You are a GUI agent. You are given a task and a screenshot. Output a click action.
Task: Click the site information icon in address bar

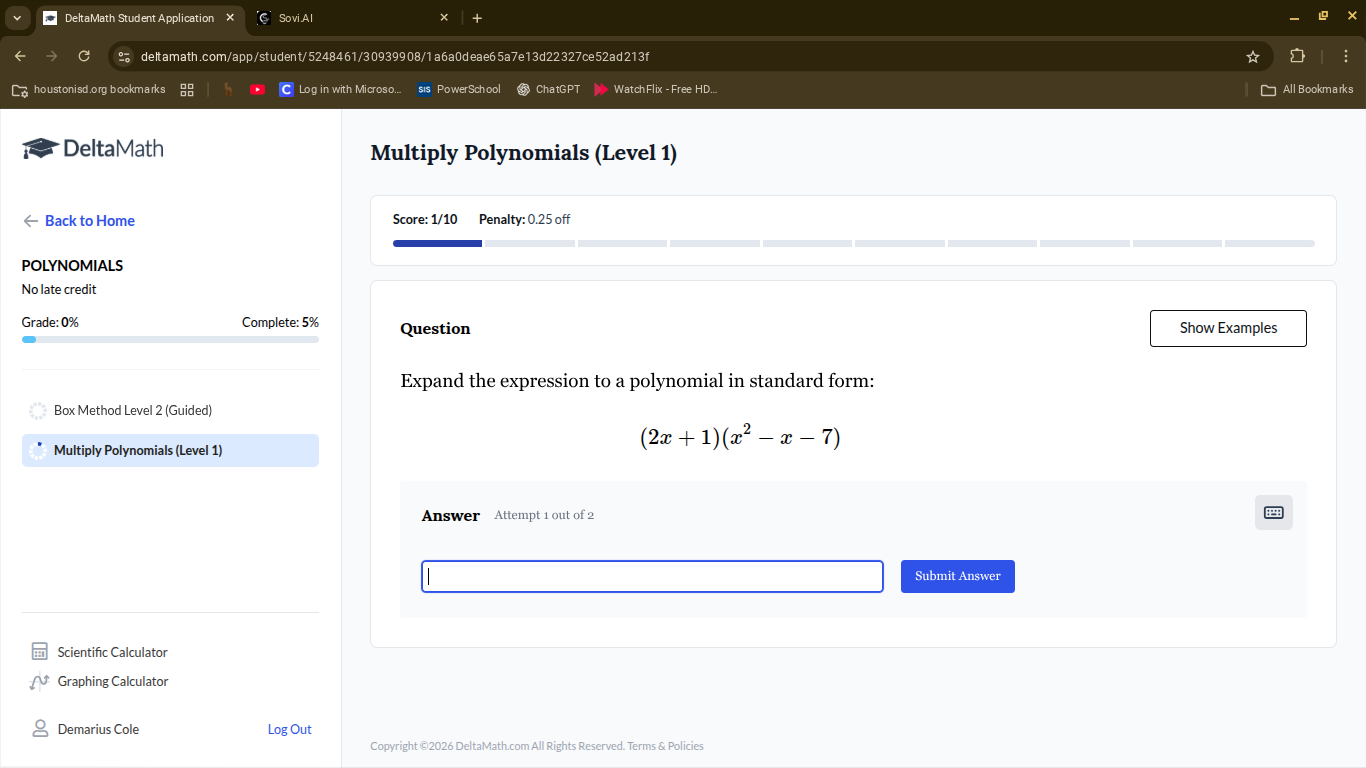124,56
